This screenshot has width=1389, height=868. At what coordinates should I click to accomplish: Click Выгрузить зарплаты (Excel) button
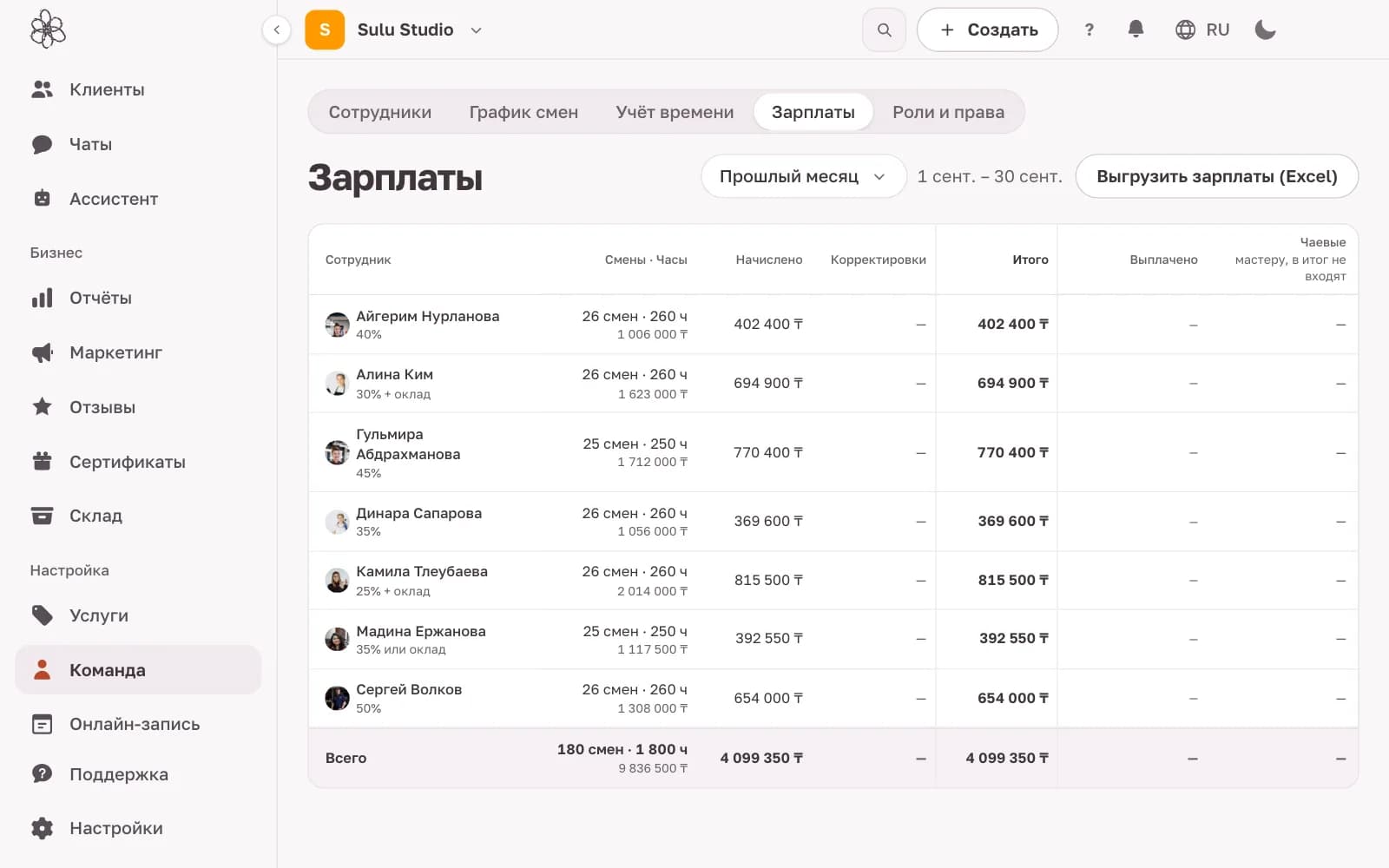tap(1216, 176)
